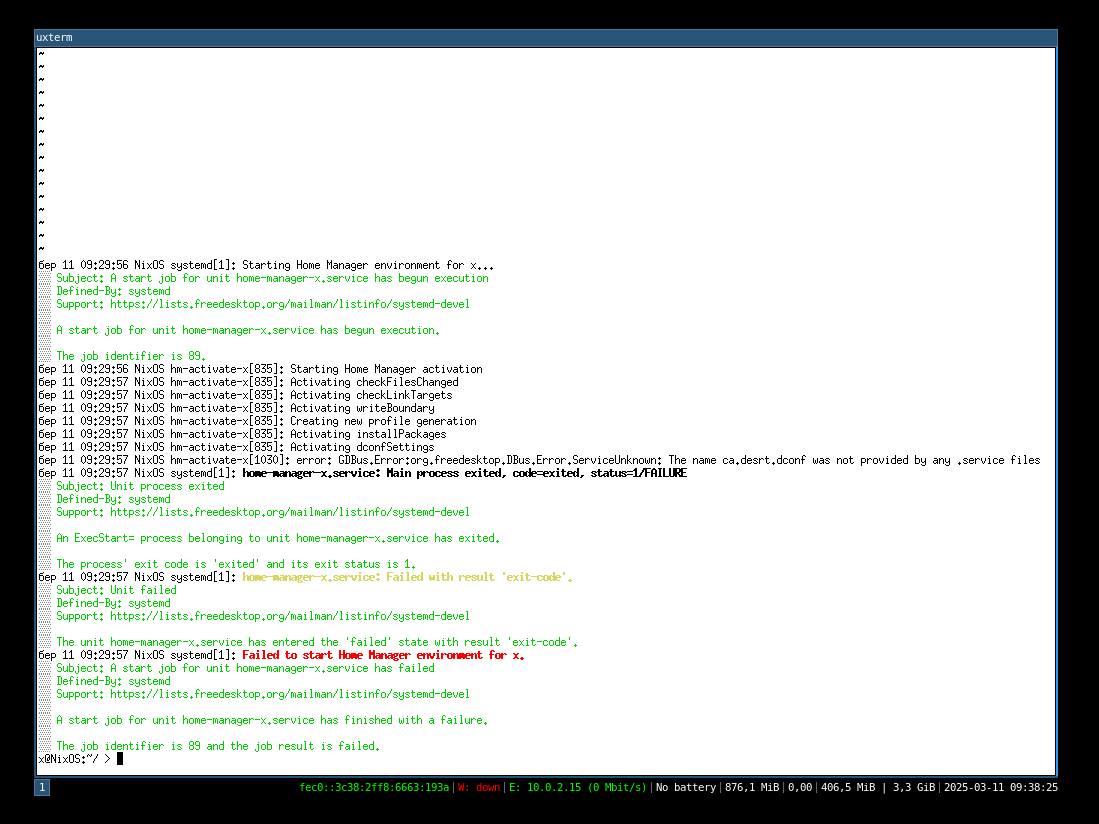Image resolution: width=1099 pixels, height=824 pixels.
Task: Click the 'W: down' wireless status
Action: point(479,788)
